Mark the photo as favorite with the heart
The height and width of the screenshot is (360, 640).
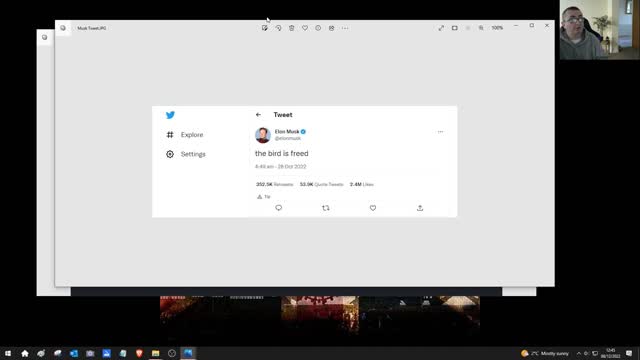tap(305, 28)
